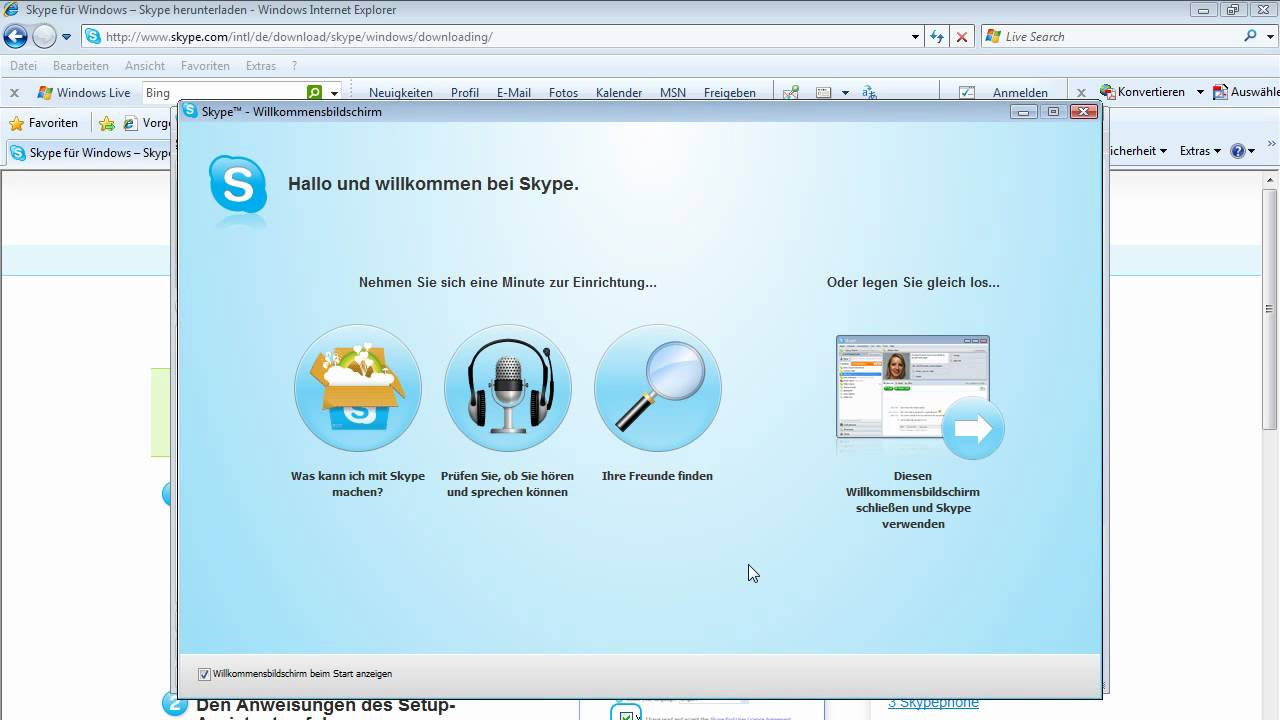The image size is (1280, 720).
Task: Click the Windows Live toolbar button
Action: tap(84, 92)
